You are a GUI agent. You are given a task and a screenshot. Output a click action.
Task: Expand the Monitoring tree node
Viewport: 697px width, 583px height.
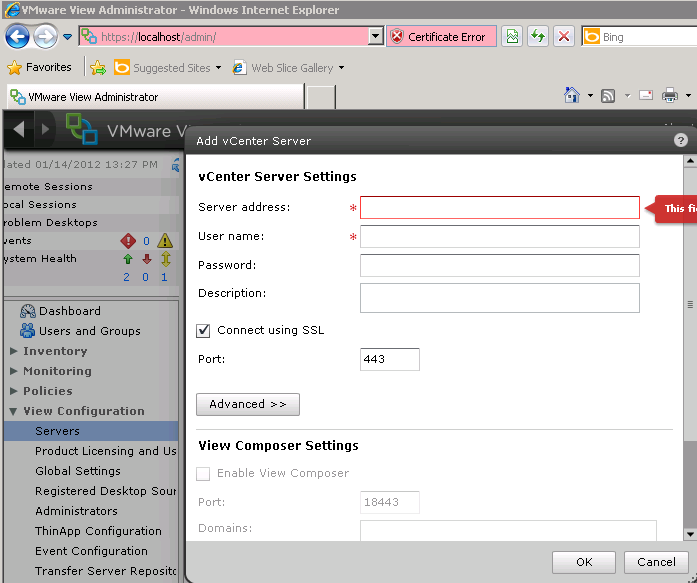click(13, 371)
